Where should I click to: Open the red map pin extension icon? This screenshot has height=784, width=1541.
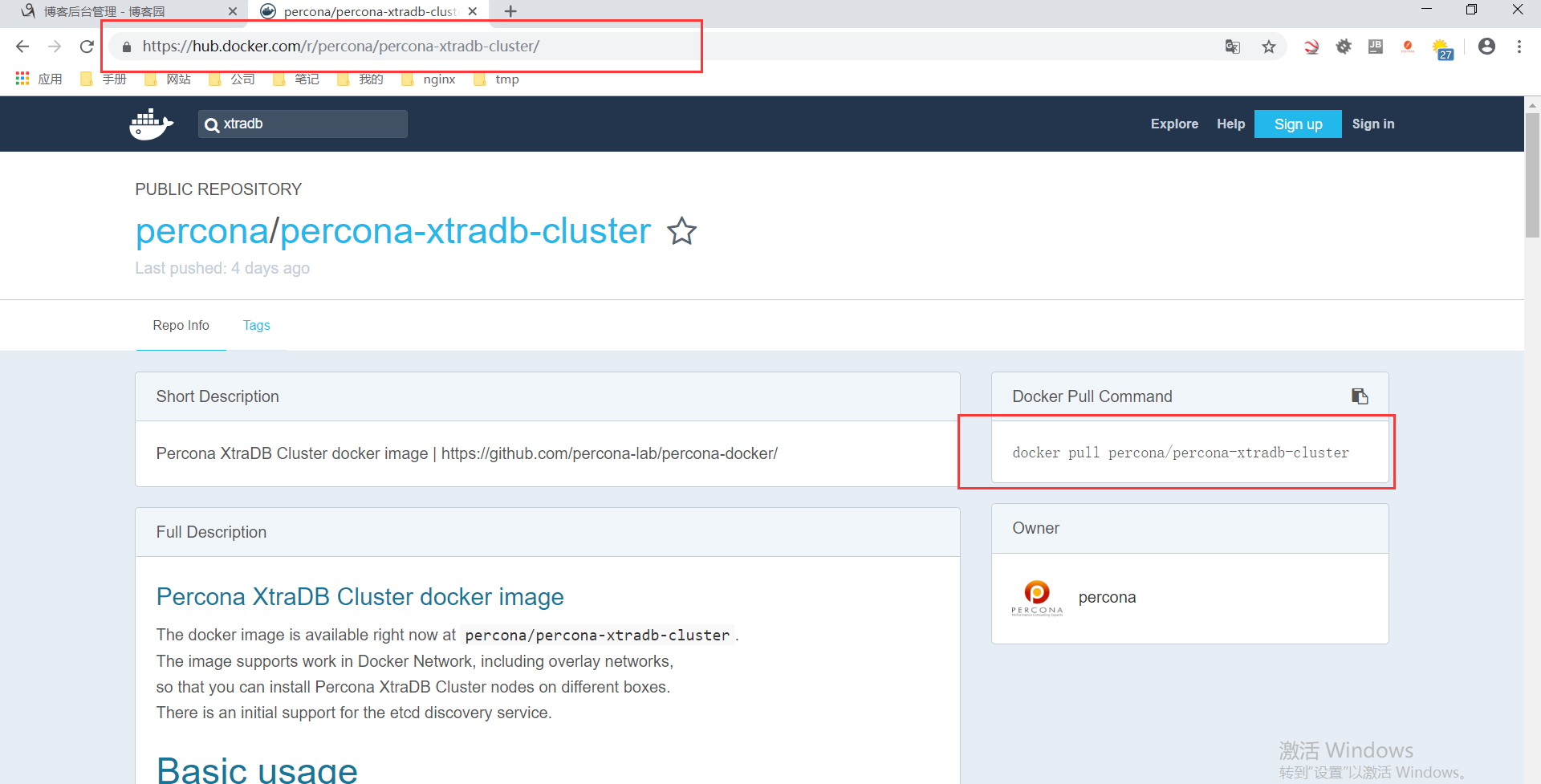coord(1408,47)
